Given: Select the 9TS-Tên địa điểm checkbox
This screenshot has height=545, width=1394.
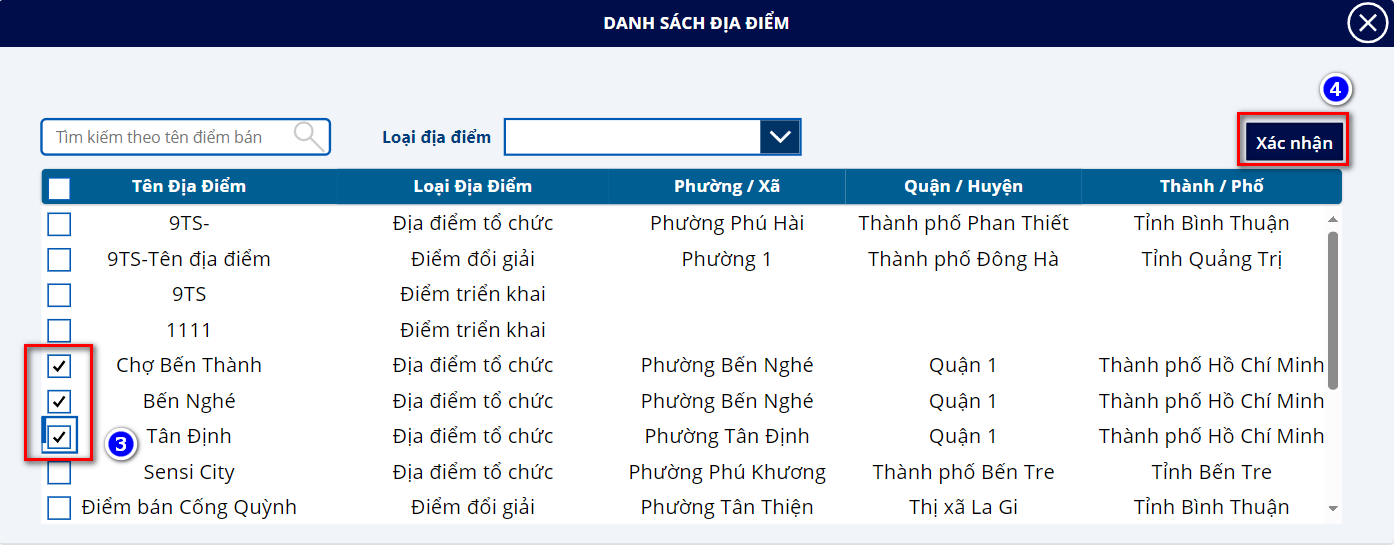Looking at the screenshot, I should (x=60, y=260).
